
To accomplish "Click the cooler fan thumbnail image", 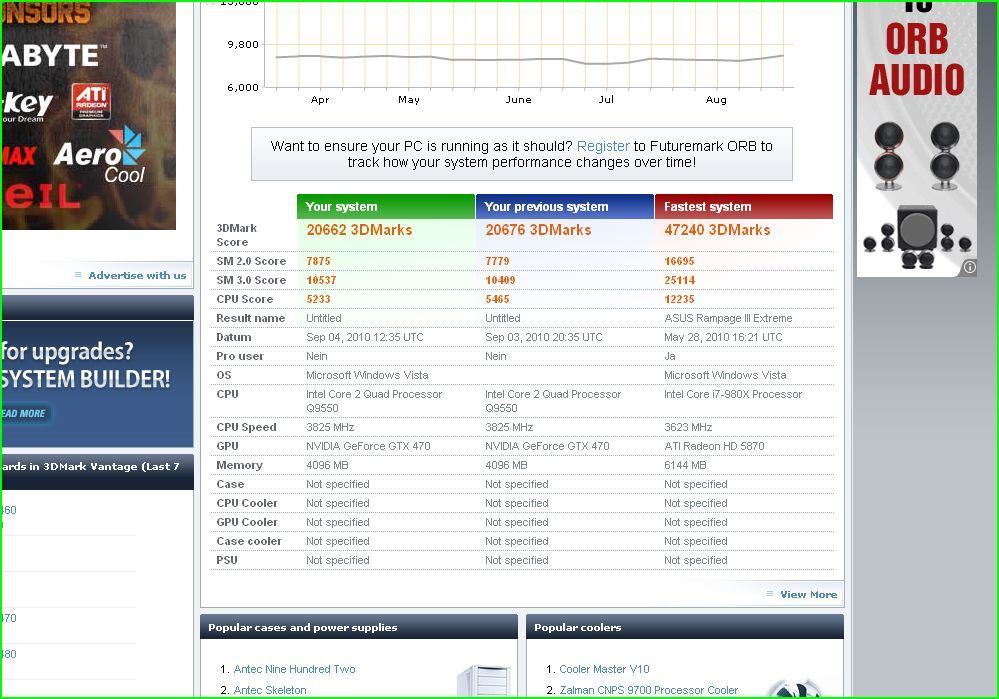I will point(794,688).
